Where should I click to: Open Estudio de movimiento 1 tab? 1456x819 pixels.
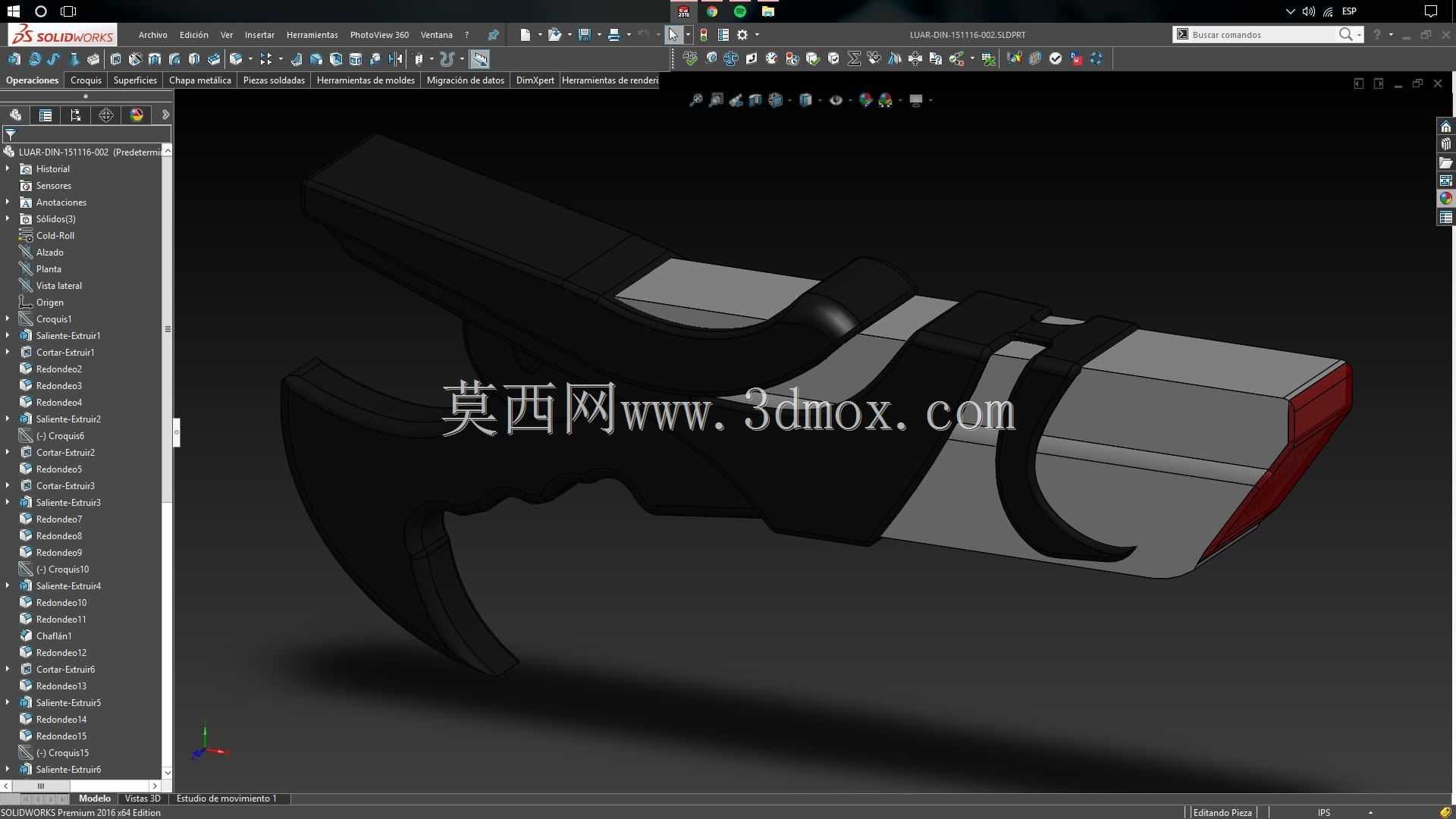click(227, 799)
